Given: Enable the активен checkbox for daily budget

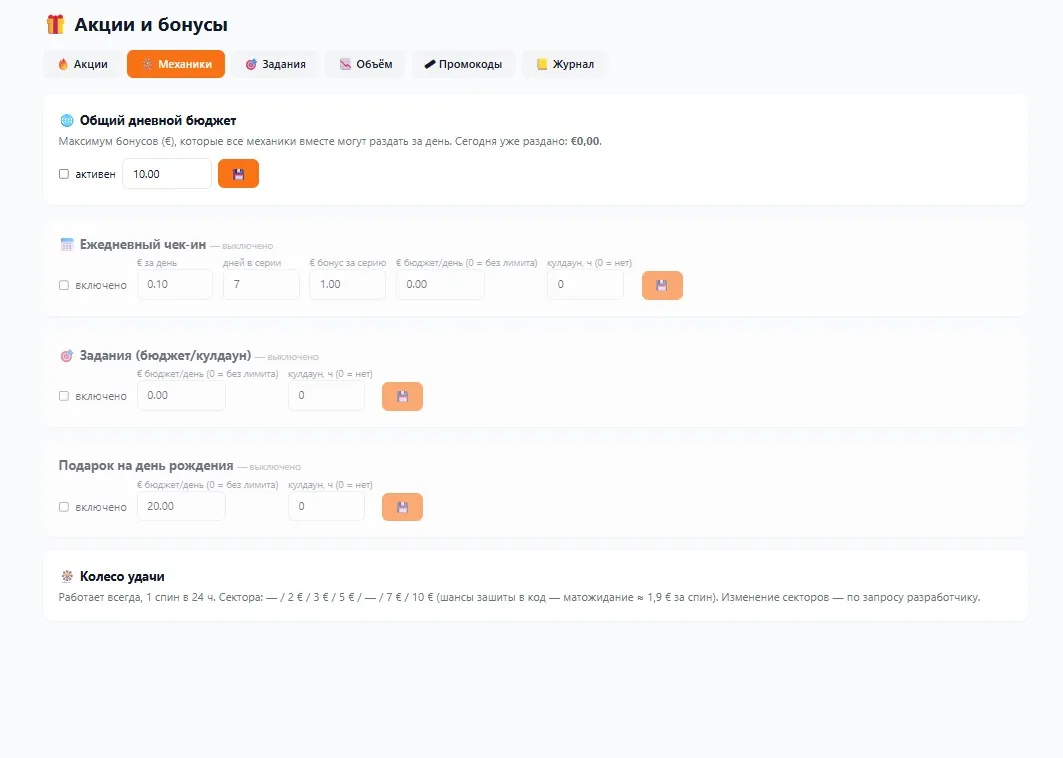Looking at the screenshot, I should (x=64, y=174).
